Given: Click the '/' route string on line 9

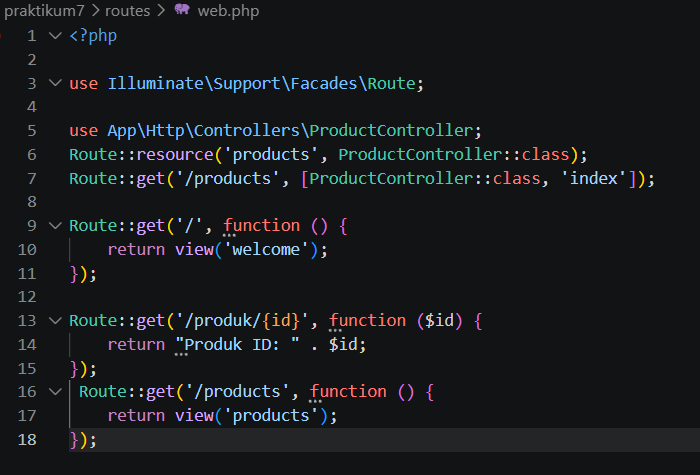Looking at the screenshot, I should [x=189, y=225].
